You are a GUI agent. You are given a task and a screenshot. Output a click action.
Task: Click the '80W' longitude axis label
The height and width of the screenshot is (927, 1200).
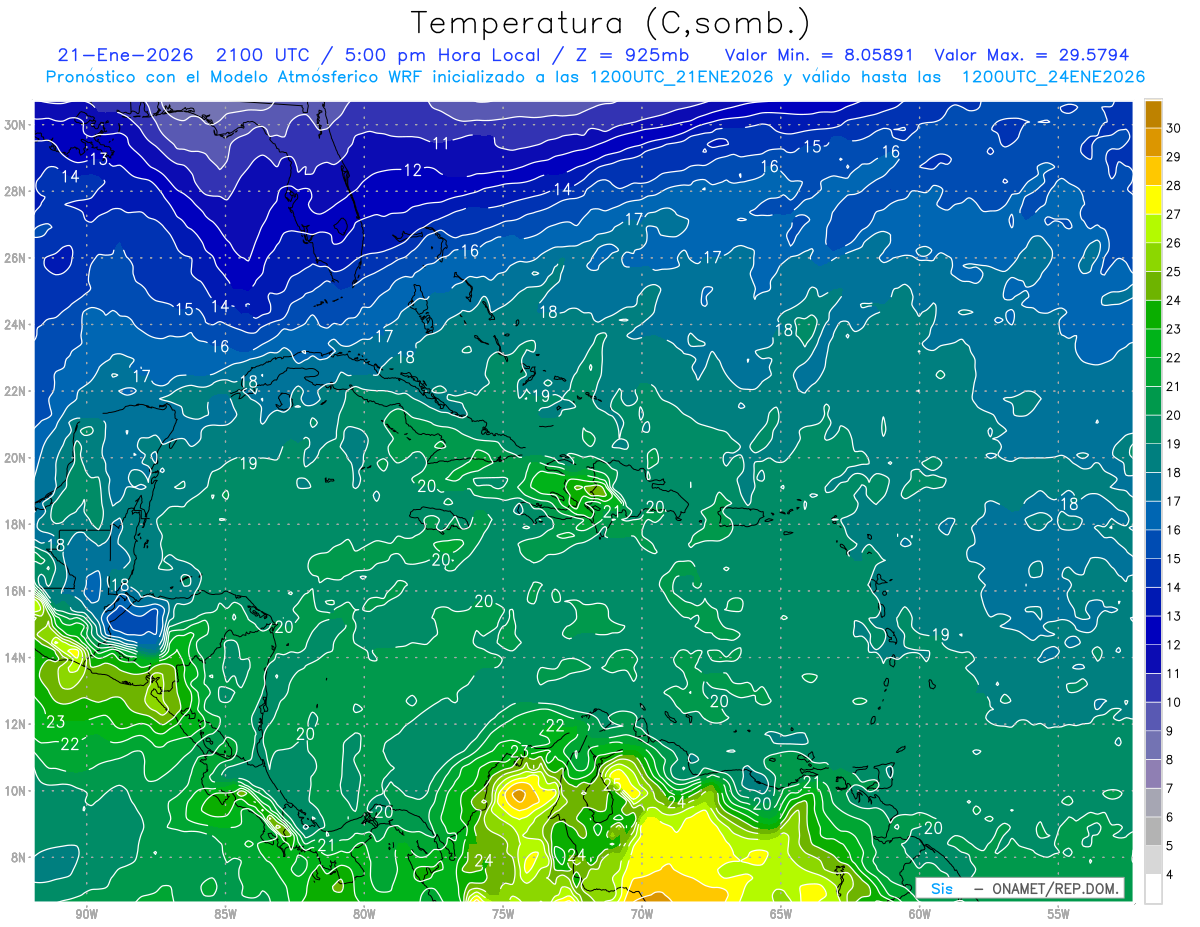click(x=364, y=915)
